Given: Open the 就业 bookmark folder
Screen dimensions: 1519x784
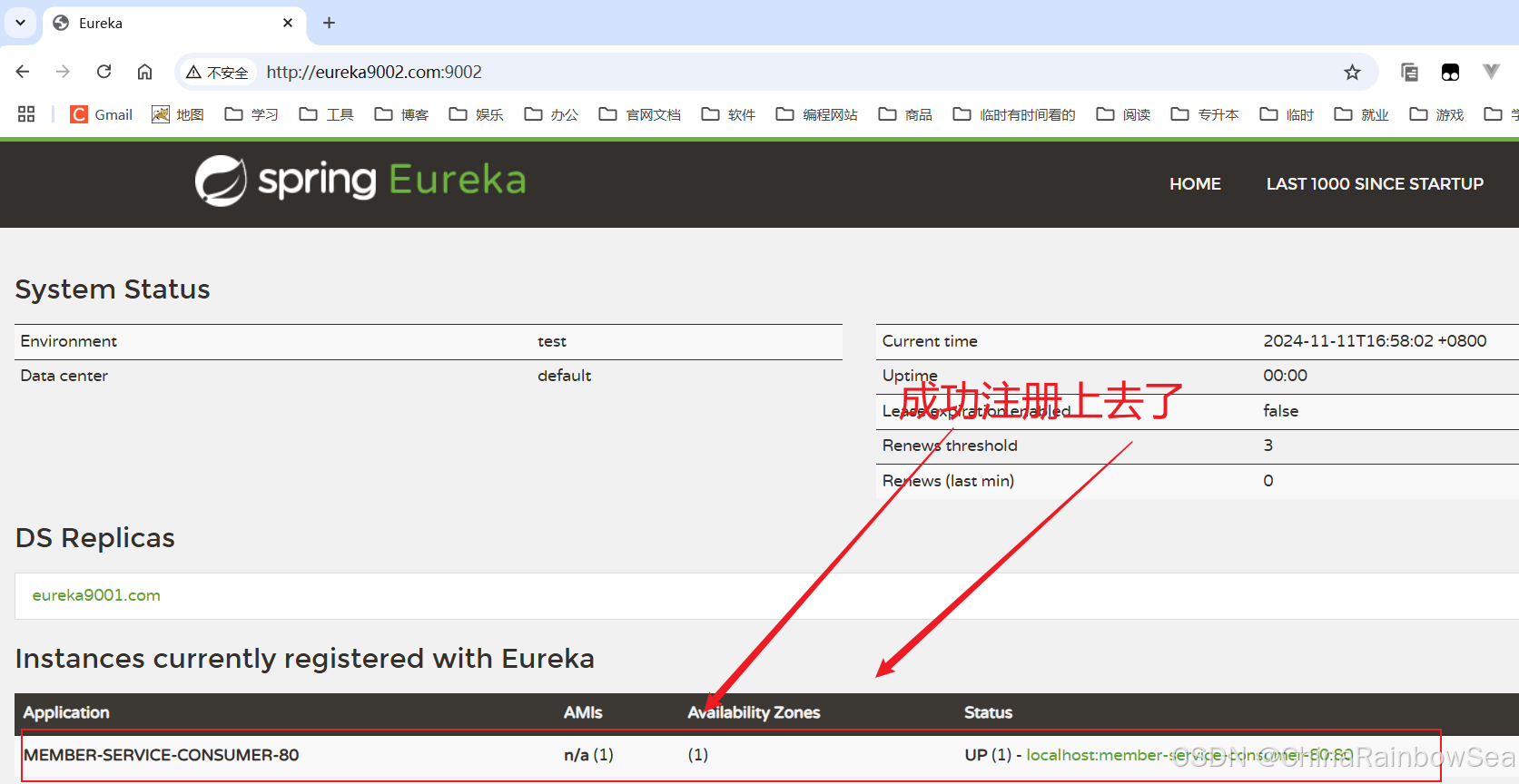Looking at the screenshot, I should [x=1361, y=114].
